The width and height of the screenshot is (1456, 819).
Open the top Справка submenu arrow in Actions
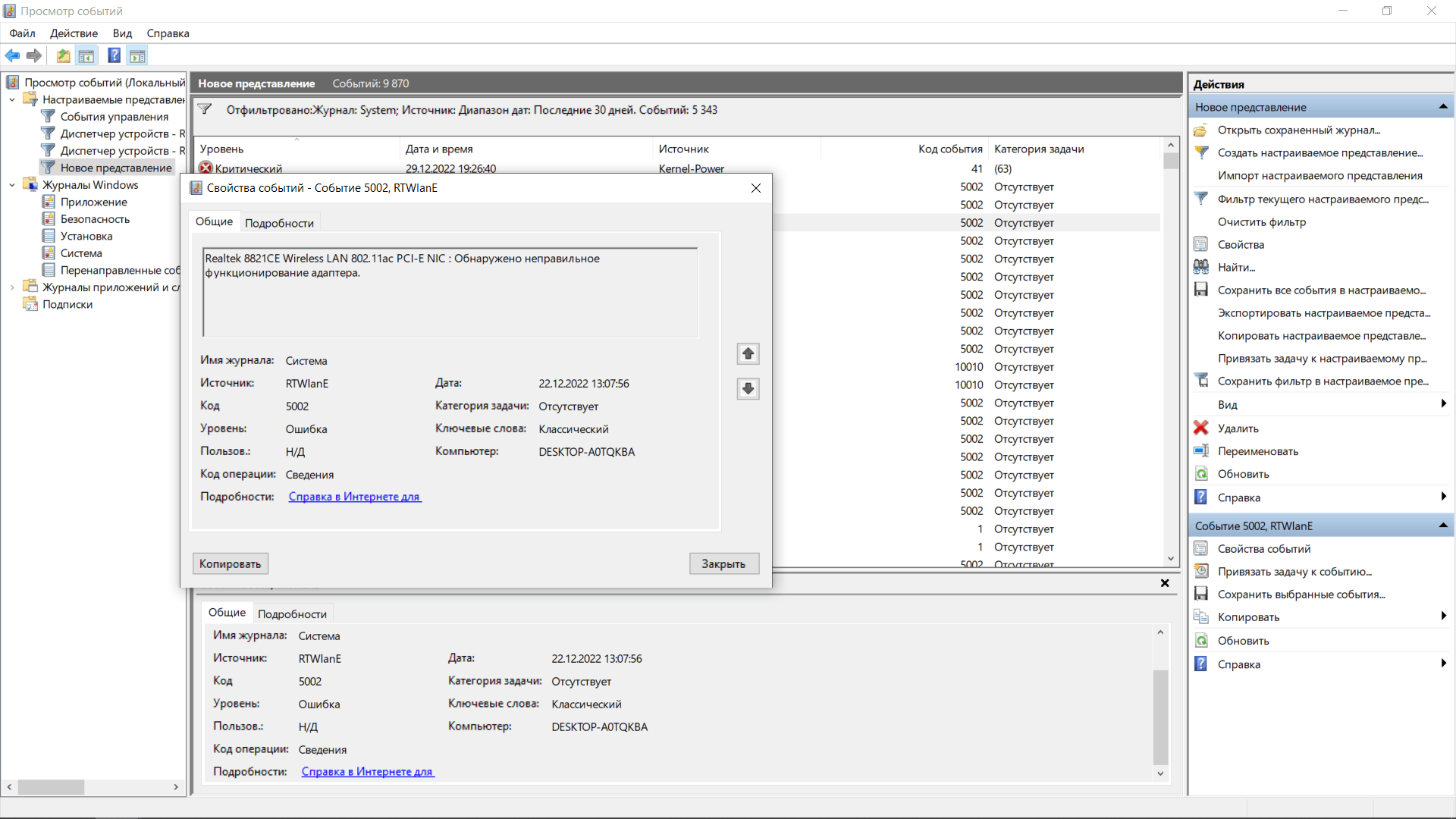(x=1444, y=497)
